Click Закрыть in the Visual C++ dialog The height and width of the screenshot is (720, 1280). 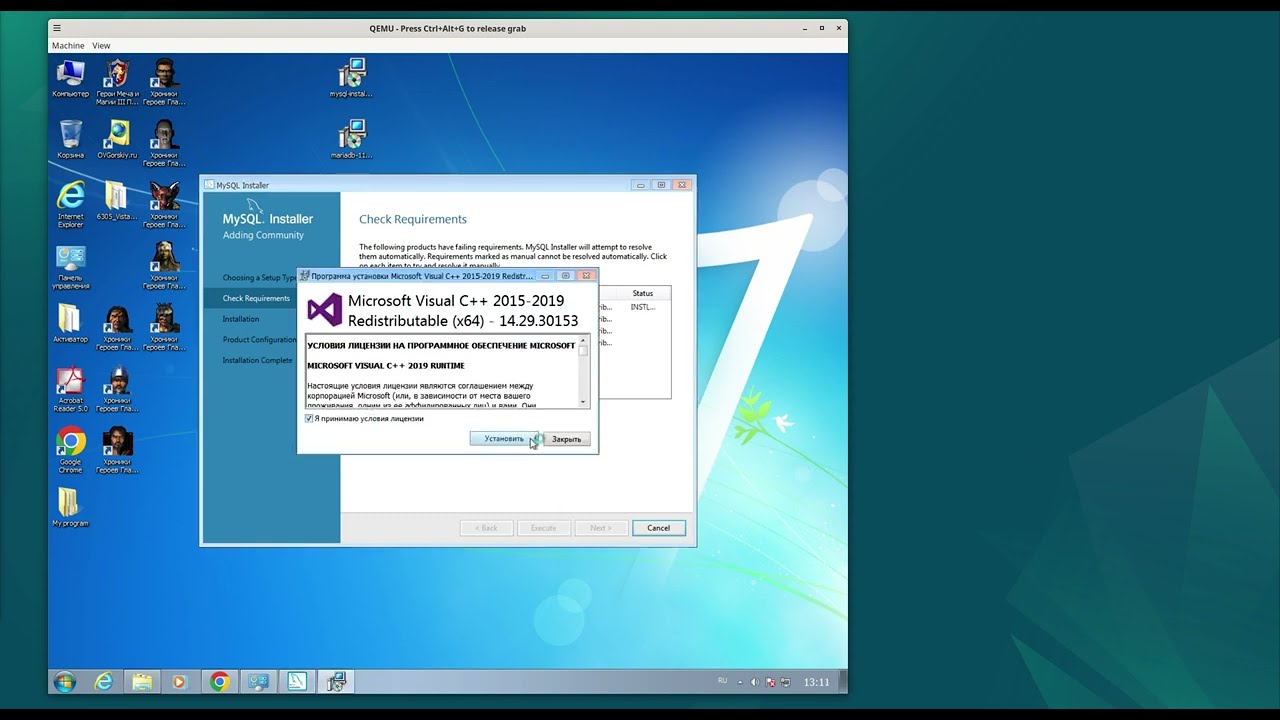pos(566,439)
